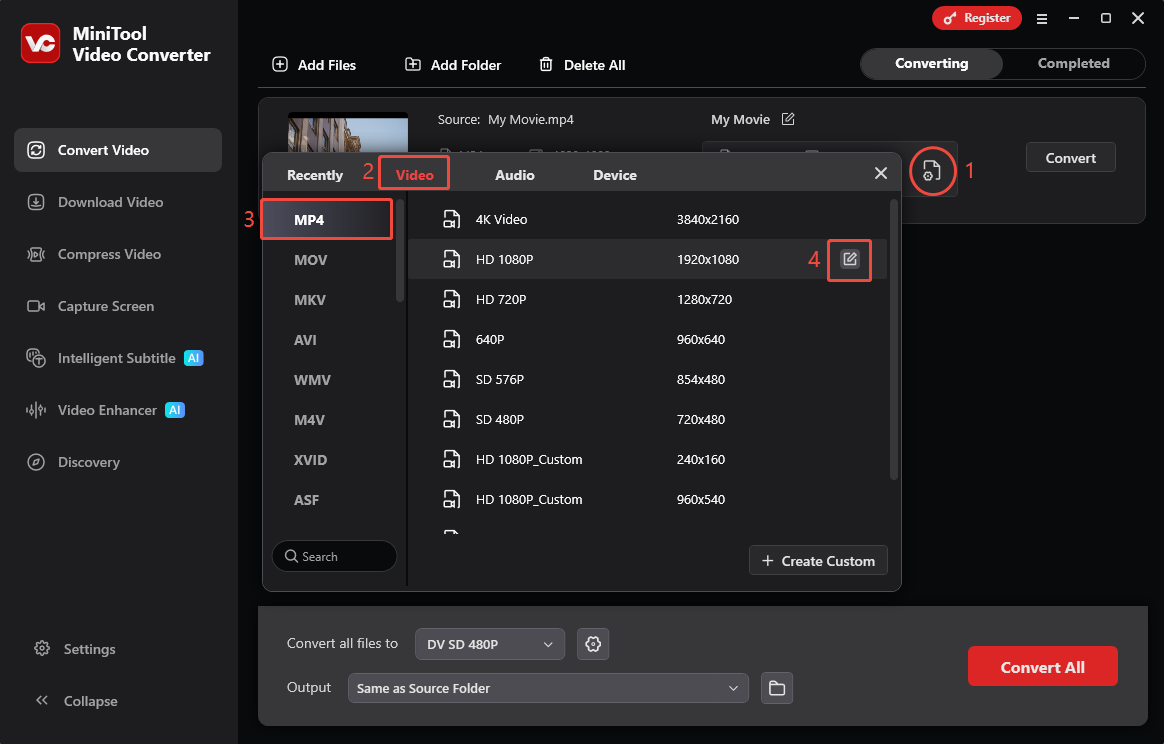This screenshot has width=1164, height=744.
Task: Click Add Folder
Action: pos(453,65)
